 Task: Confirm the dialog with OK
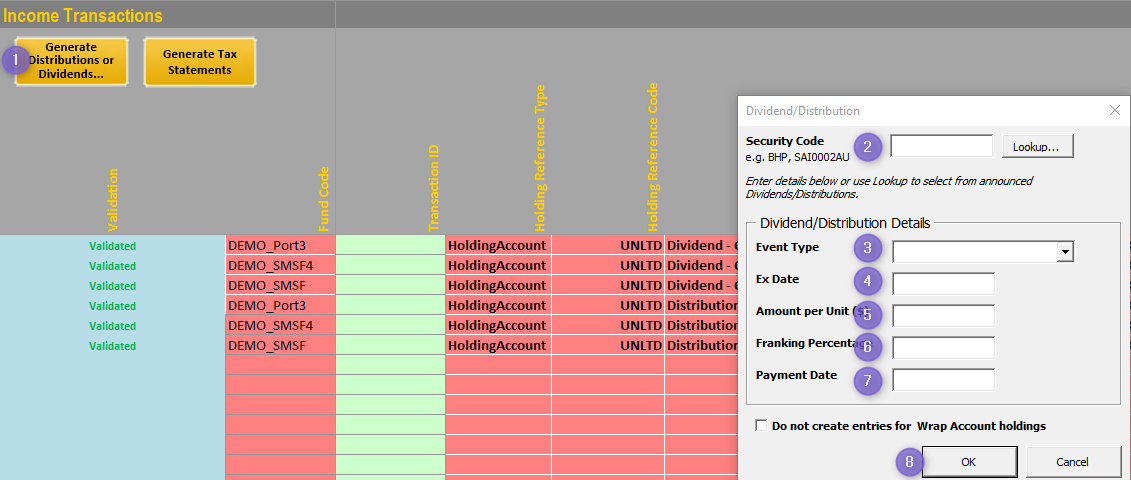pyautogui.click(x=969, y=462)
